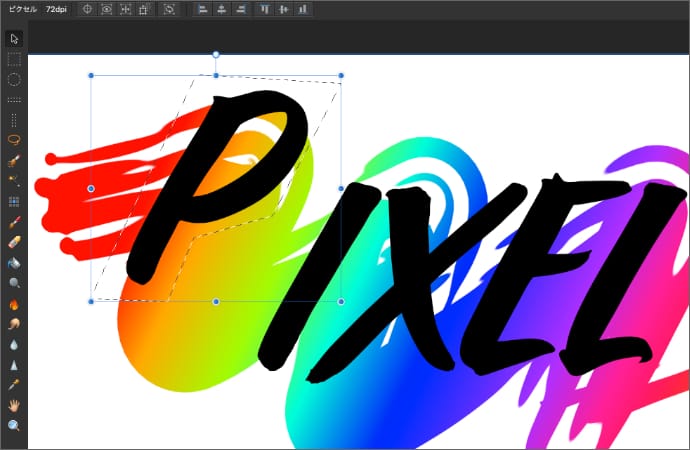This screenshot has width=690, height=450.
Task: Pick the Smudge finger tool
Action: pyautogui.click(x=14, y=324)
